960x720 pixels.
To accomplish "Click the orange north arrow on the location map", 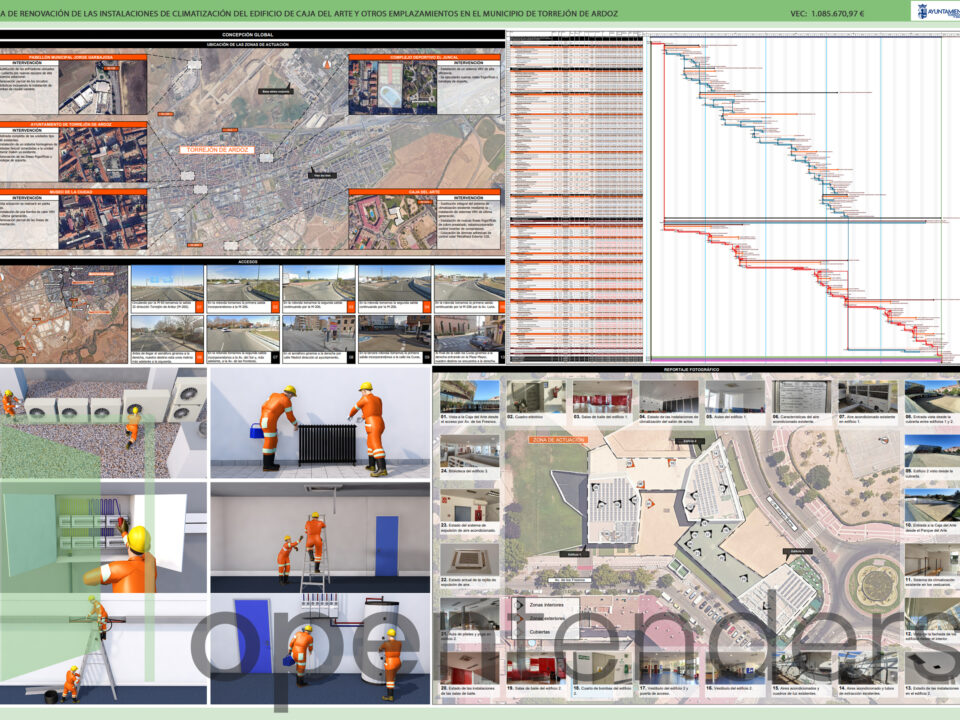I will [325, 63].
